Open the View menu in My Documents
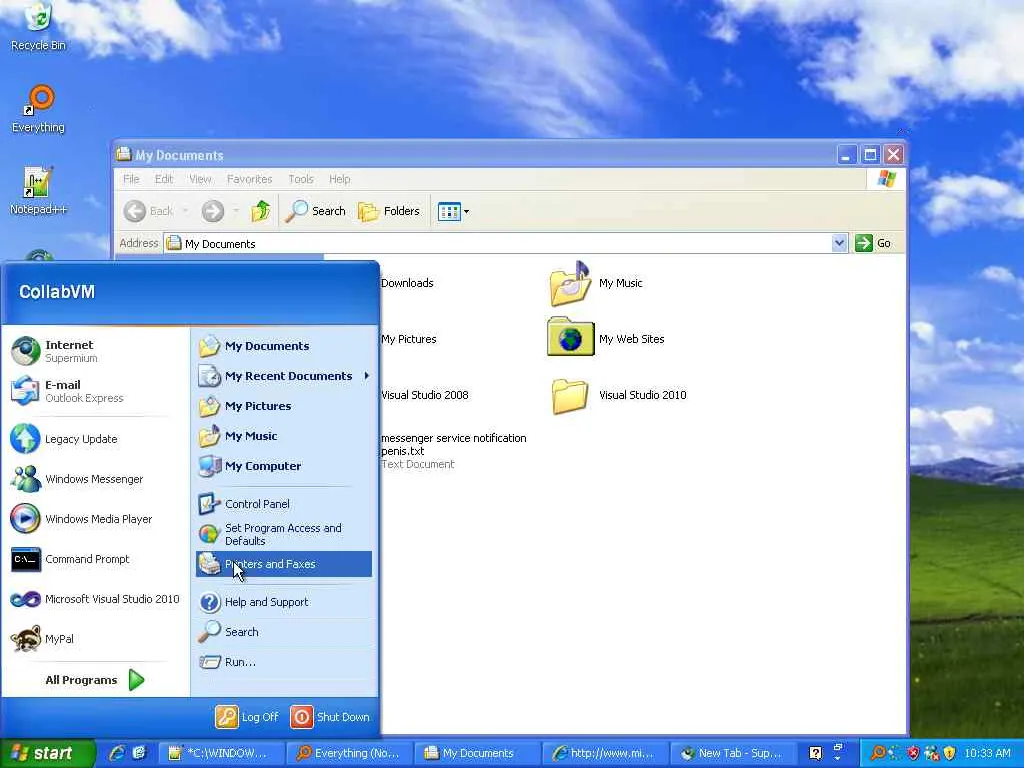Image resolution: width=1024 pixels, height=768 pixels. (x=200, y=179)
